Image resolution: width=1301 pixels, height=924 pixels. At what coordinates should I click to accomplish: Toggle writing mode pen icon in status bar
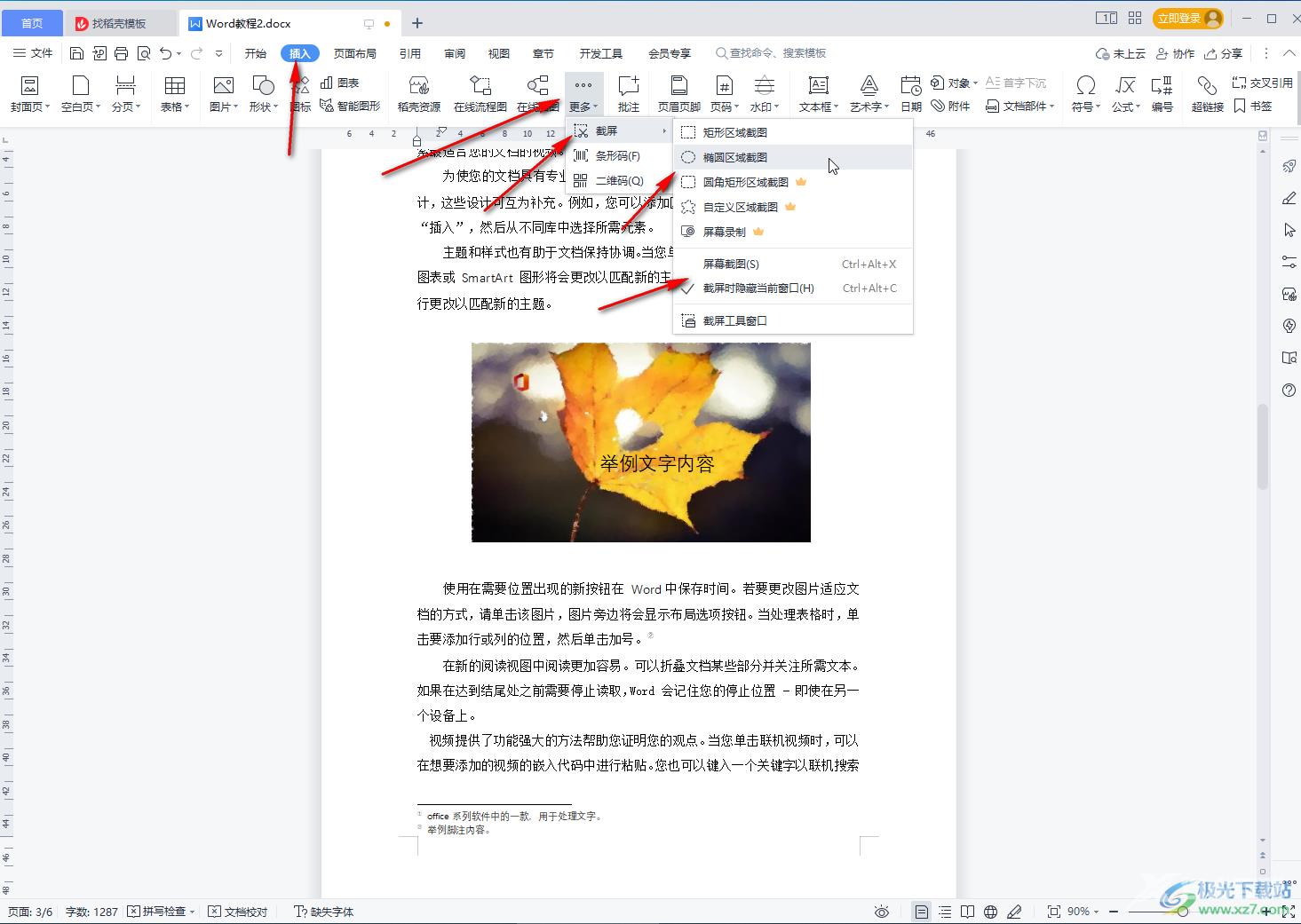point(1014,912)
